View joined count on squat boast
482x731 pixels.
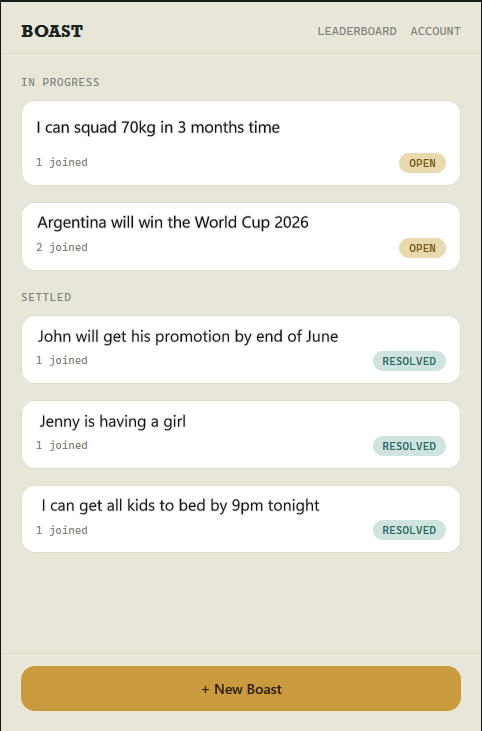[62, 162]
